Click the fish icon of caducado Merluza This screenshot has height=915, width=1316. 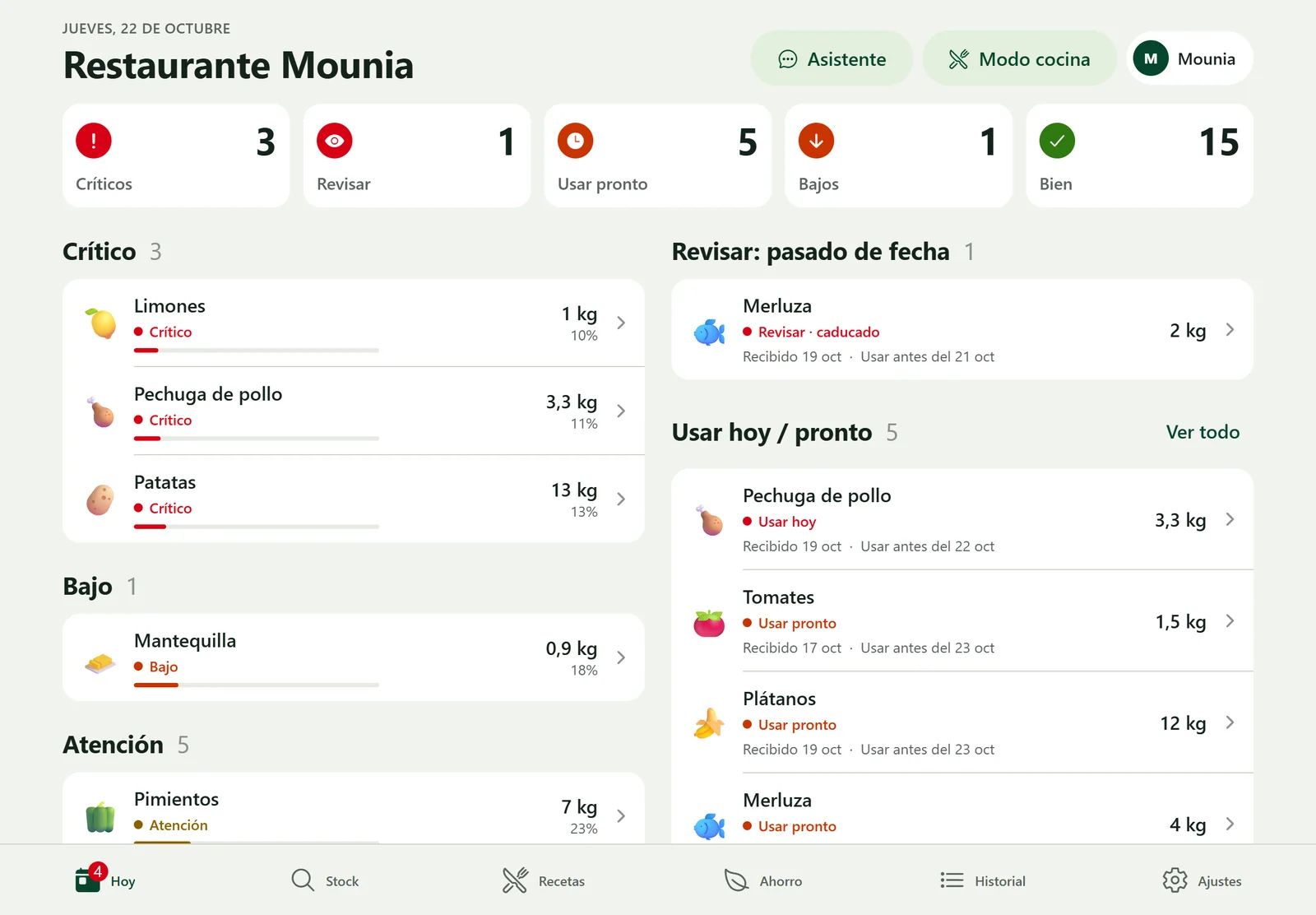point(709,332)
